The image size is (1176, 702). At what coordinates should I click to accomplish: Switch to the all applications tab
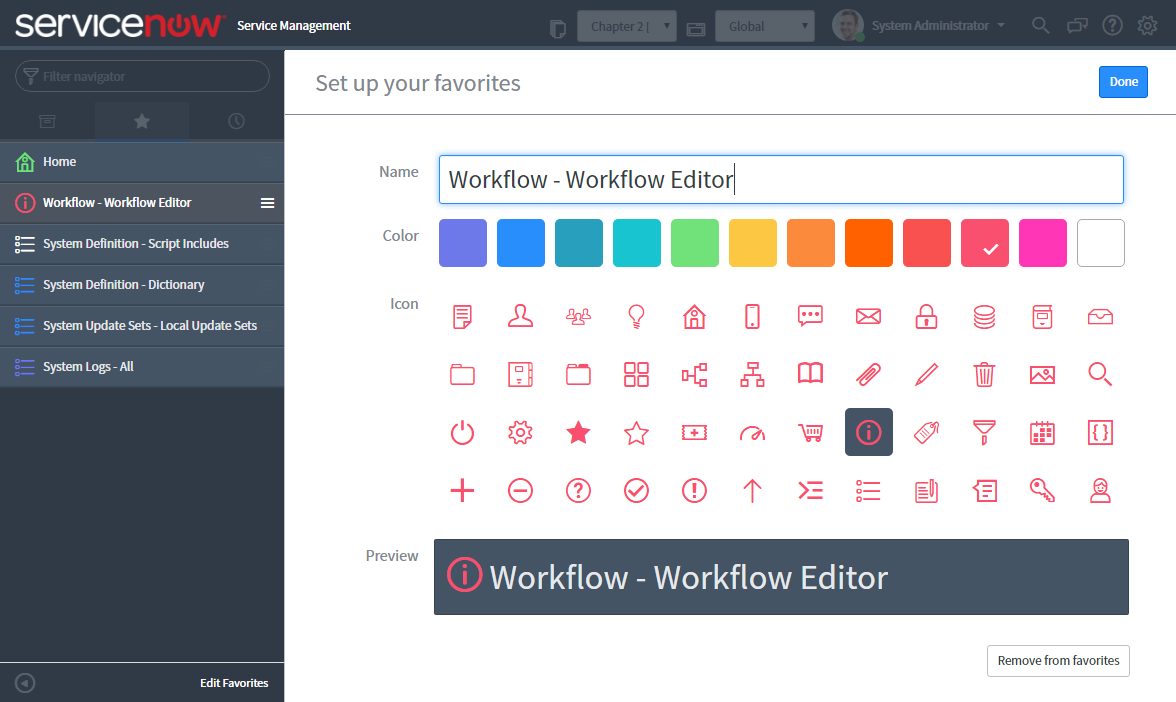pyautogui.click(x=47, y=121)
